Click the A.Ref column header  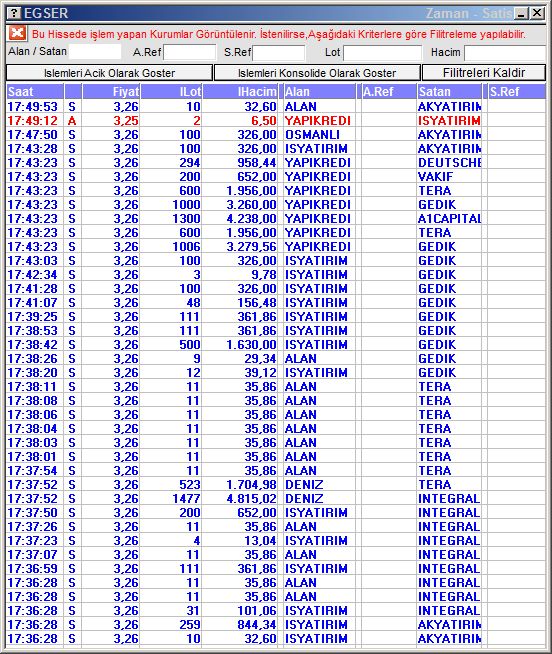389,92
